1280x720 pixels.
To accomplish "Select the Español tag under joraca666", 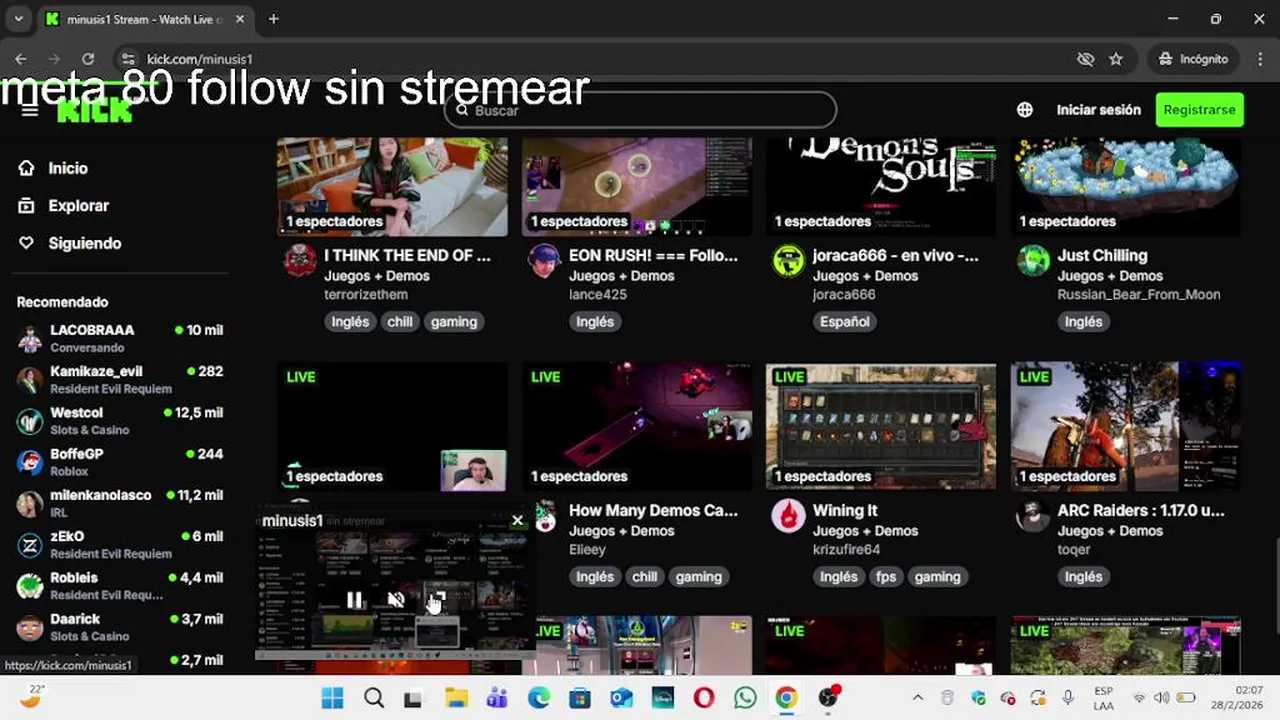I will click(x=845, y=322).
